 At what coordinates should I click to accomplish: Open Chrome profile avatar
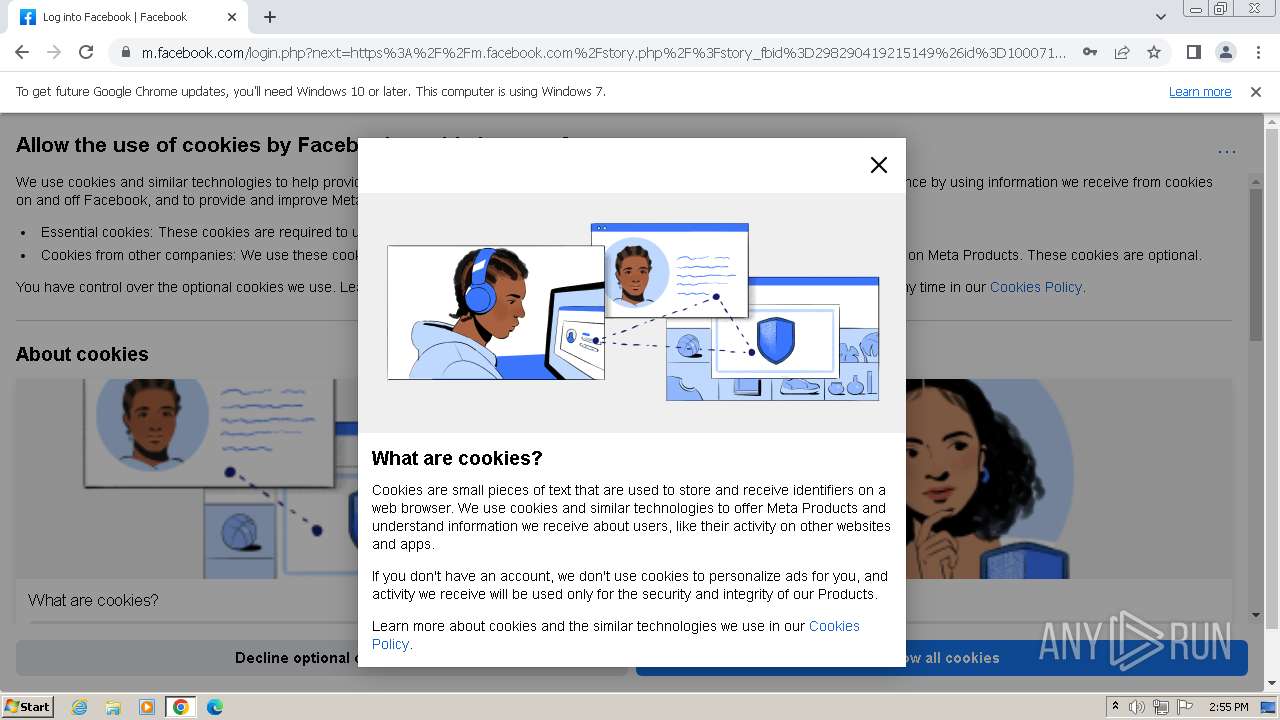click(x=1225, y=52)
